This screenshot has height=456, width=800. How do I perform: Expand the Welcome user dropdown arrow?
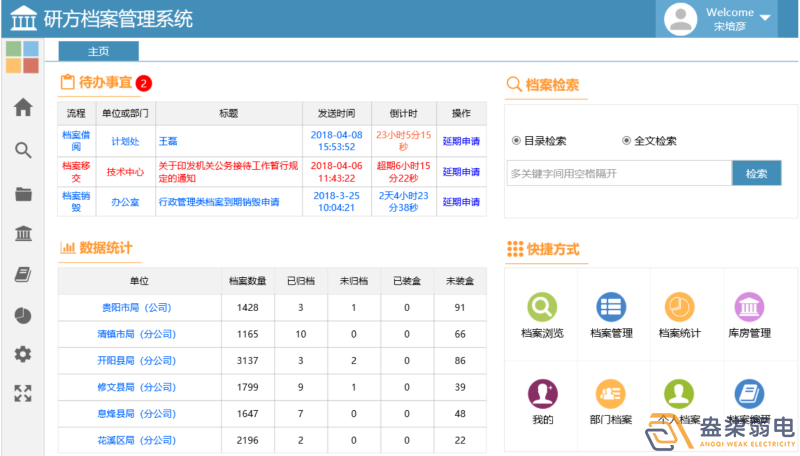click(766, 18)
